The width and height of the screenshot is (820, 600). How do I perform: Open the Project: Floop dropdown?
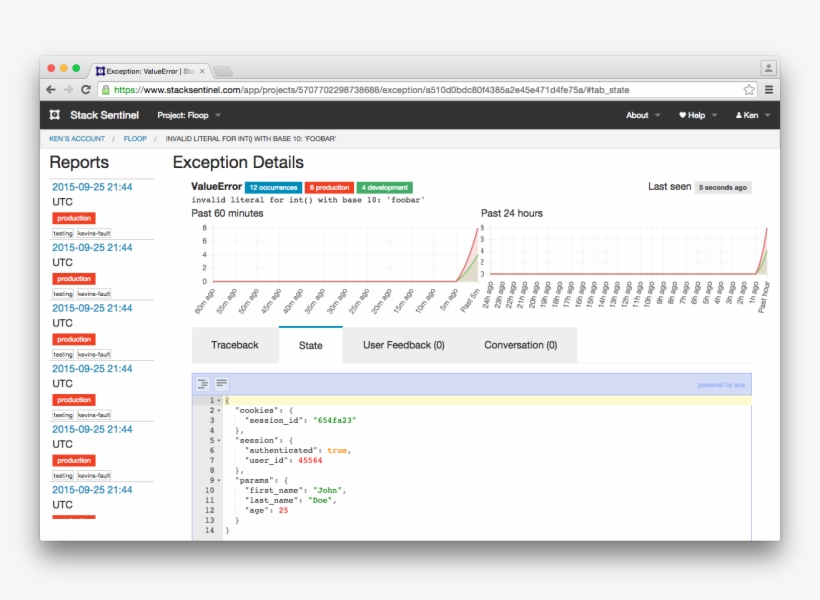coord(189,115)
